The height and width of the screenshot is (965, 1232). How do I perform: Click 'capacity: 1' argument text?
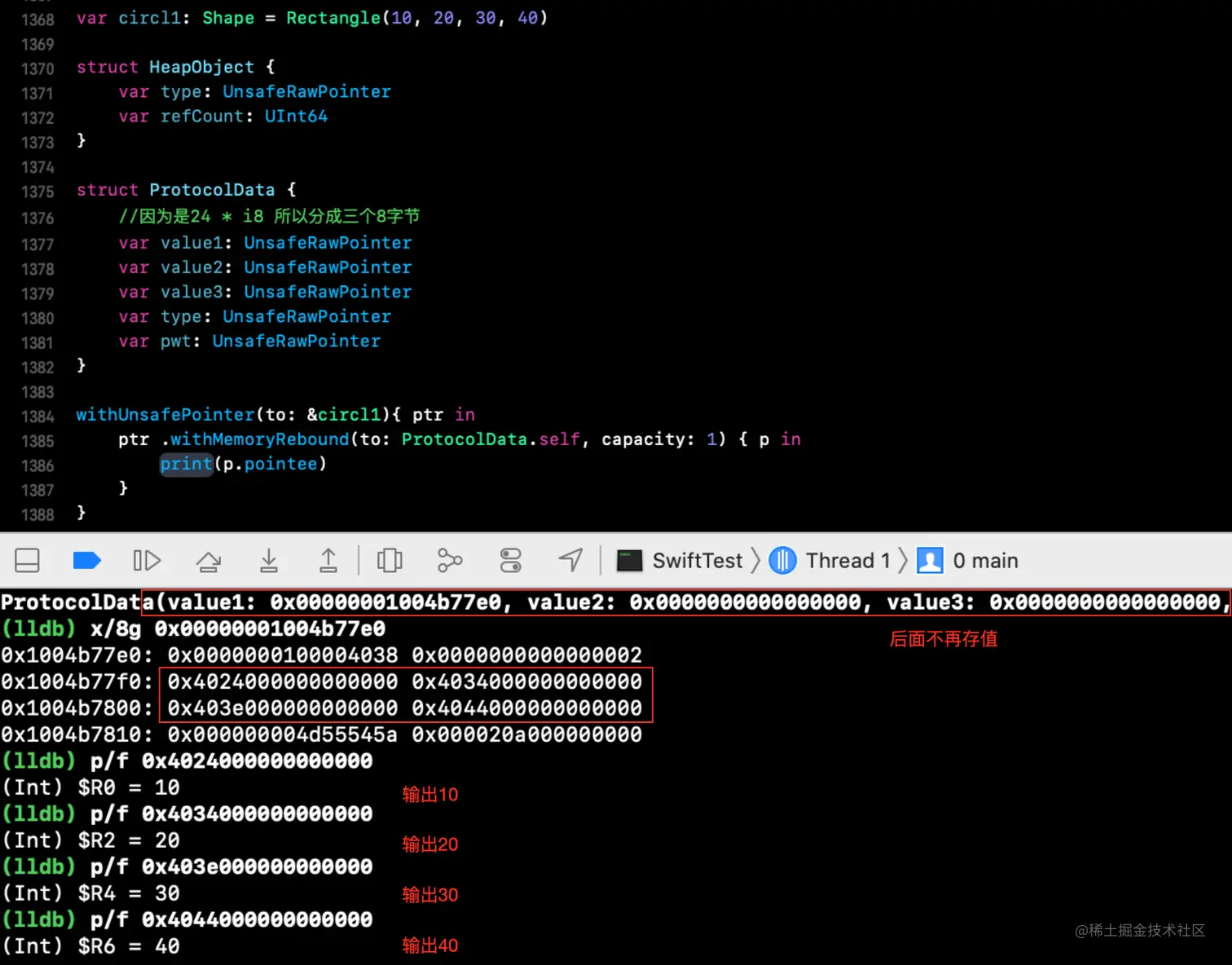pyautogui.click(x=659, y=439)
